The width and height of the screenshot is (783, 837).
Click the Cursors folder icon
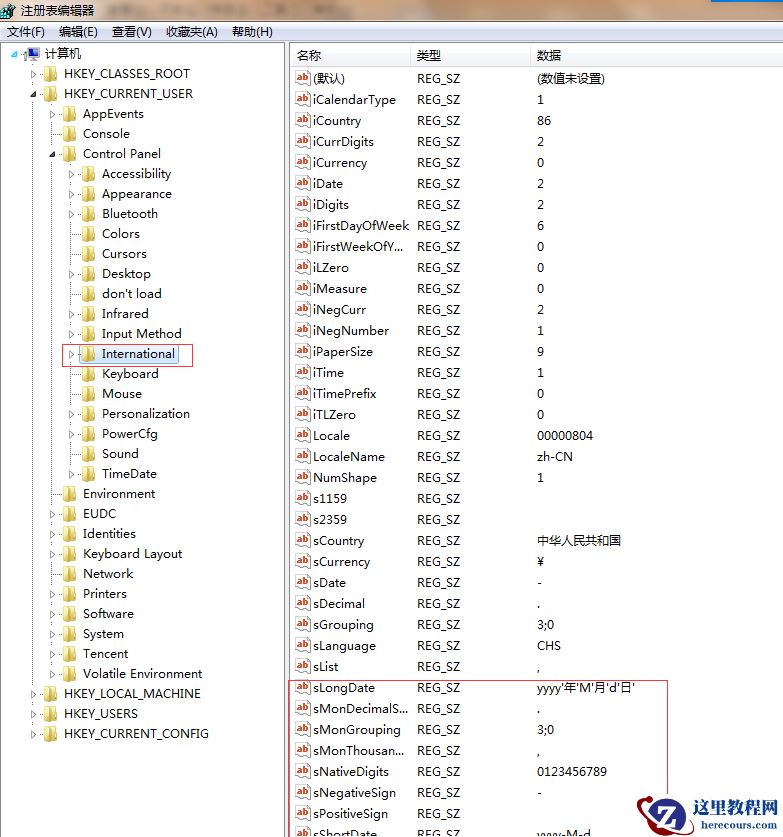coord(89,254)
